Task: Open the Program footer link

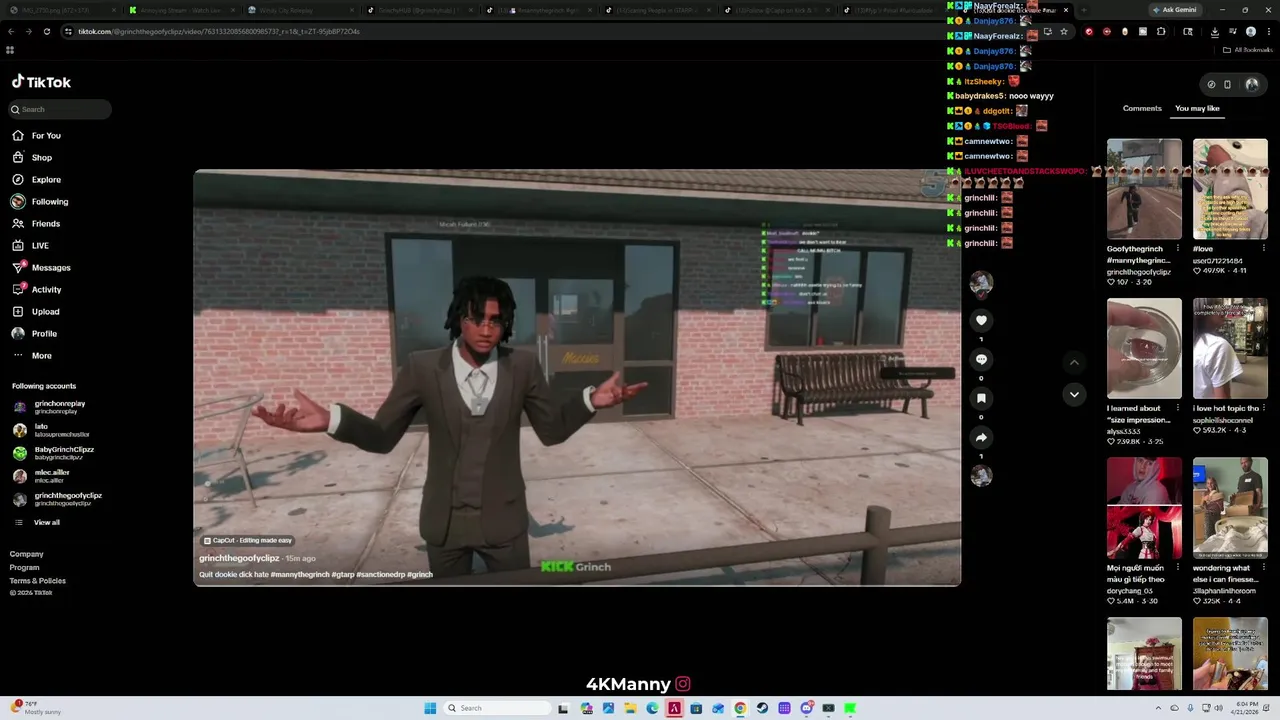Action: click(25, 567)
